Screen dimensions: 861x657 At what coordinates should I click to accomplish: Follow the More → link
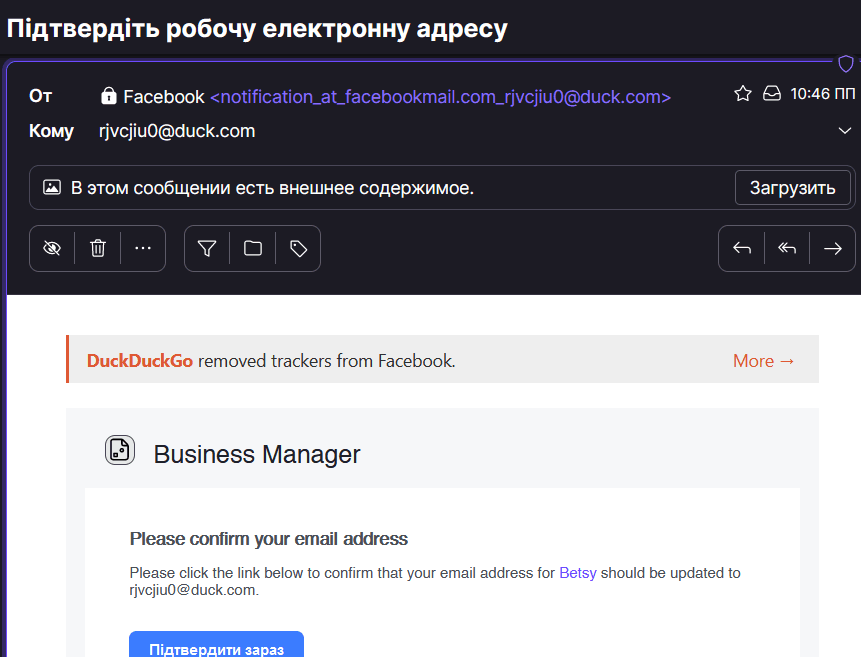pyautogui.click(x=763, y=361)
